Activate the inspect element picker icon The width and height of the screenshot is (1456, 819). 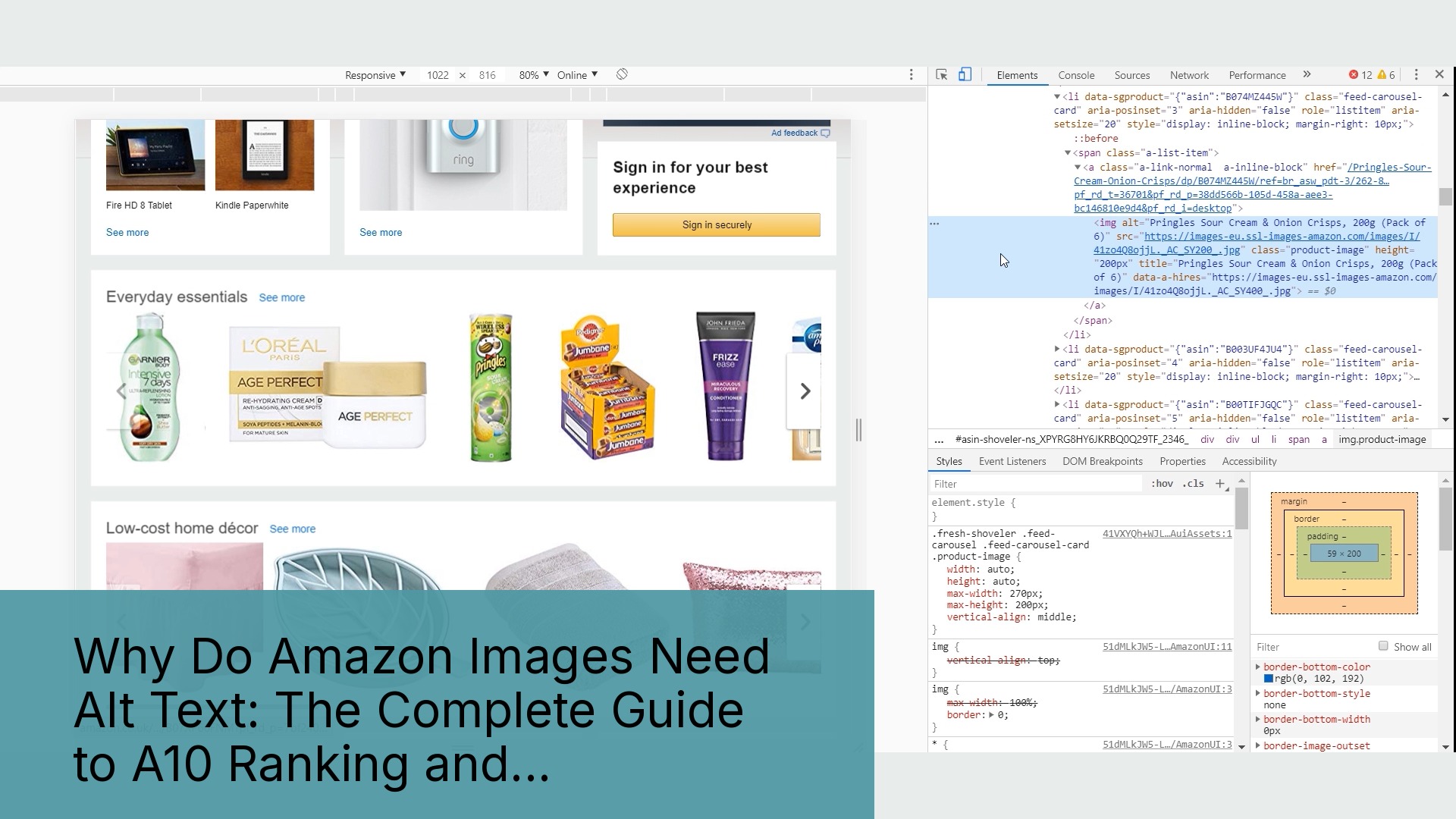942,75
